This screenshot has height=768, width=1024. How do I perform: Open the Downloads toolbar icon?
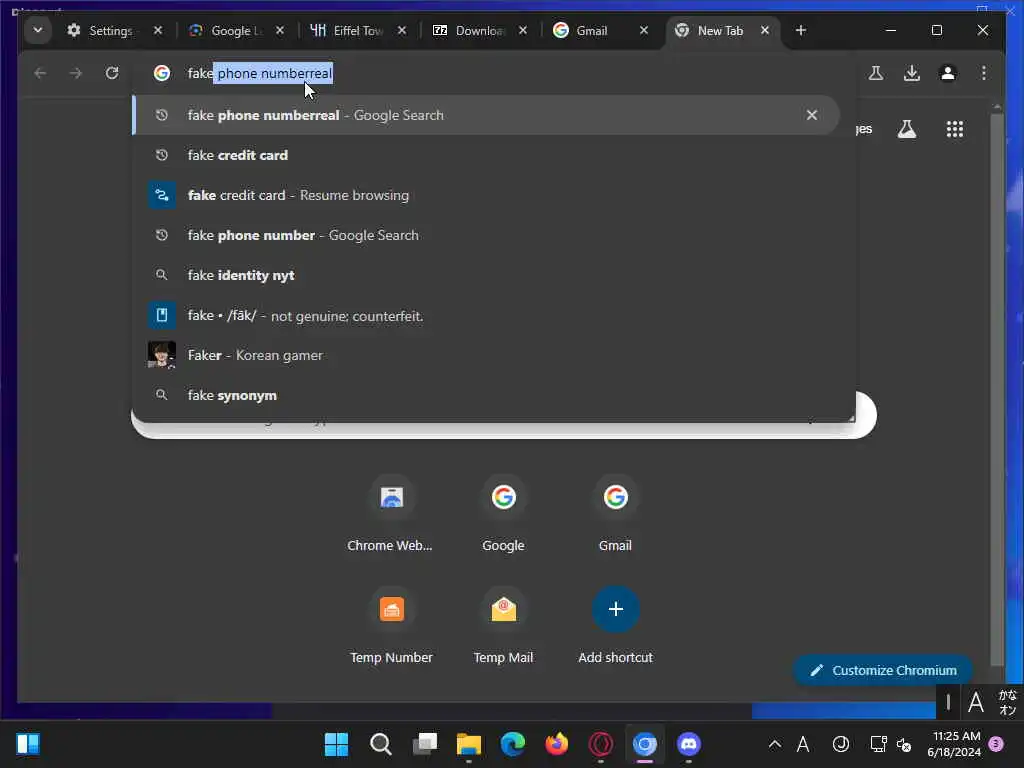(912, 73)
